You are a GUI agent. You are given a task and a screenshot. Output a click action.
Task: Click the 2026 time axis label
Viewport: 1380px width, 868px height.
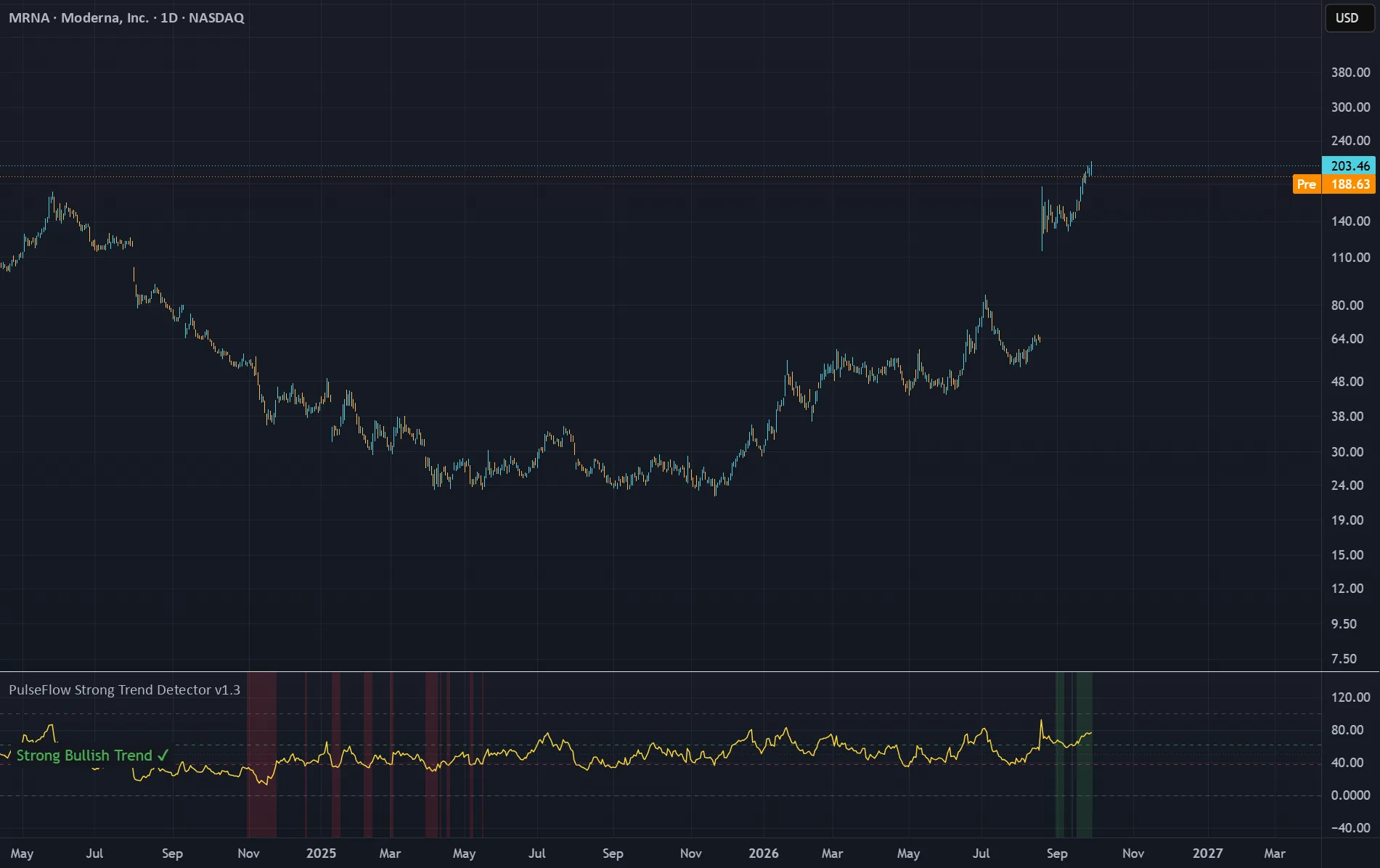764,853
